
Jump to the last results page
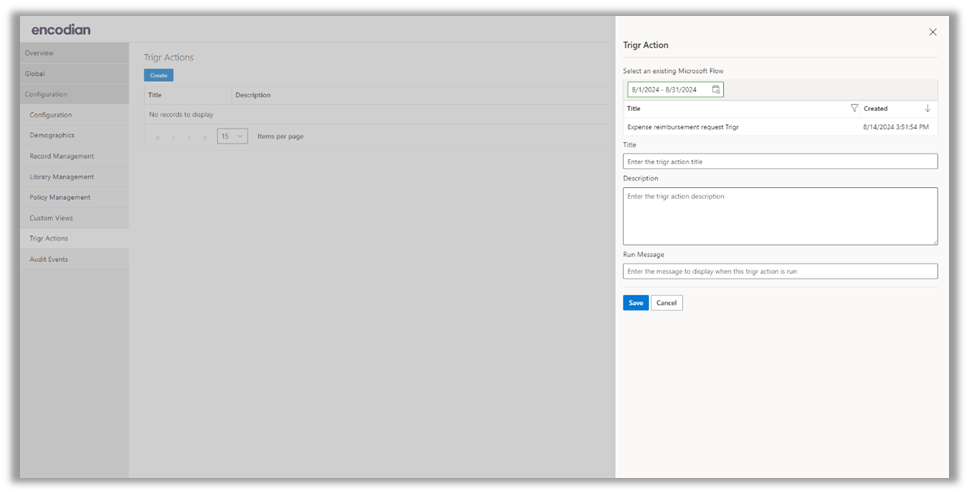click(x=205, y=137)
